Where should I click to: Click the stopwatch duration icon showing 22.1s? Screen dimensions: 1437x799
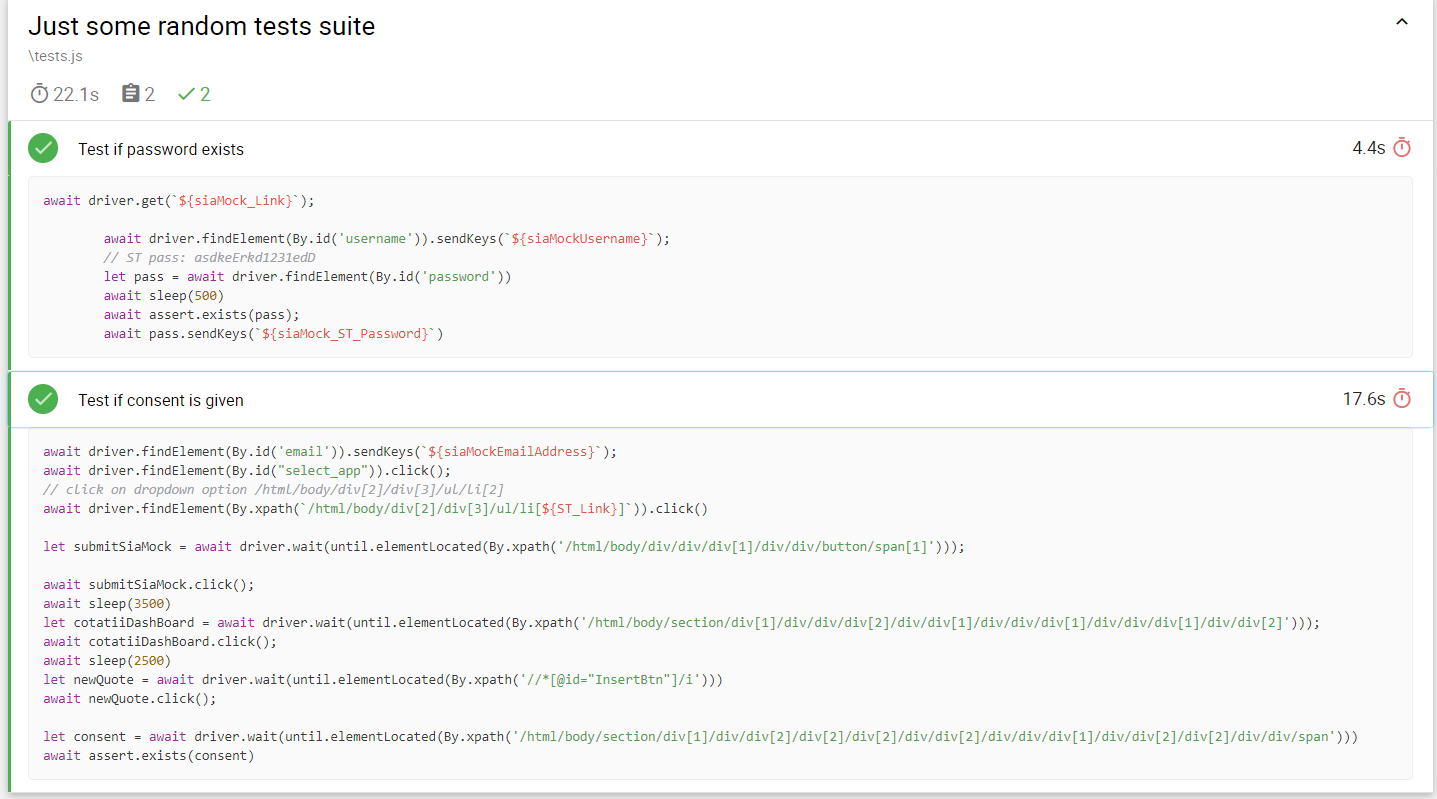38,93
